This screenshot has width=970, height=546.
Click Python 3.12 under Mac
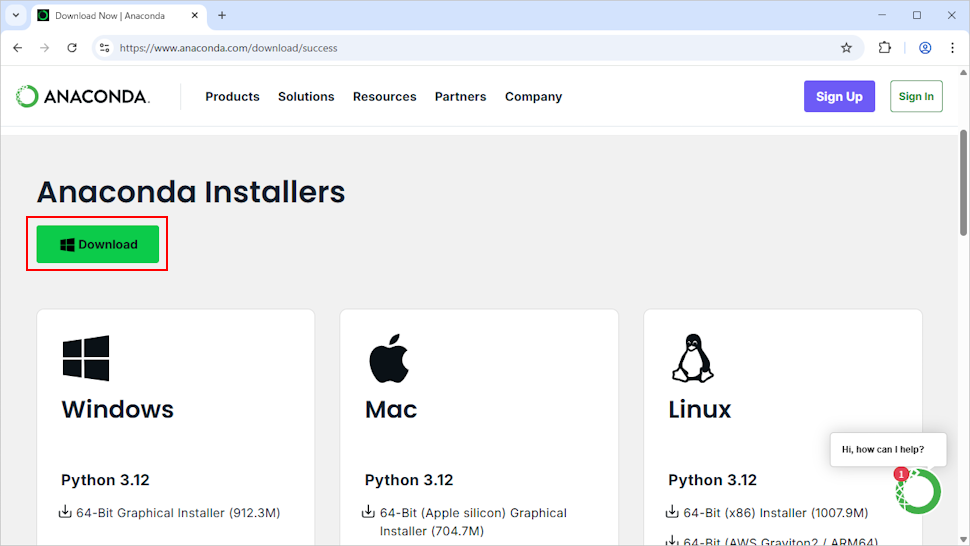click(409, 480)
